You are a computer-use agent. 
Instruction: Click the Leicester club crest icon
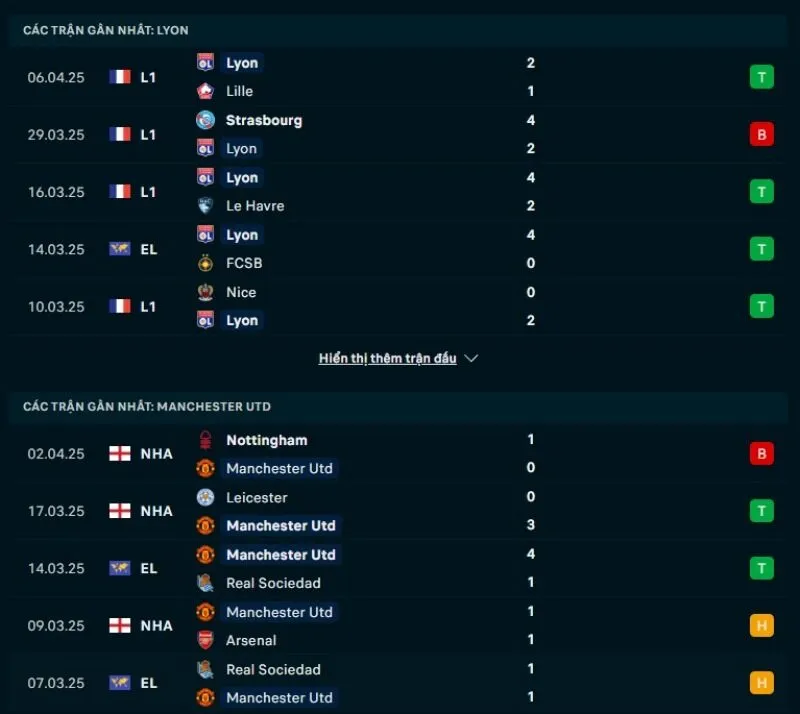tap(206, 497)
